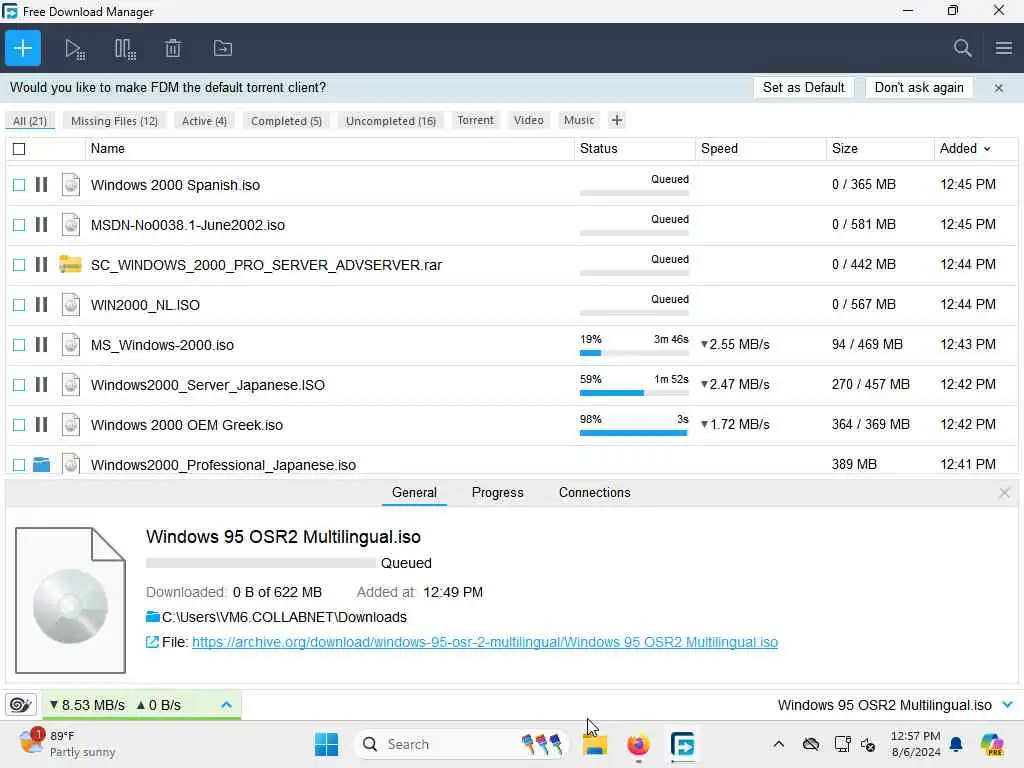Open Firefox from taskbar
The width and height of the screenshot is (1024, 768).
click(638, 744)
